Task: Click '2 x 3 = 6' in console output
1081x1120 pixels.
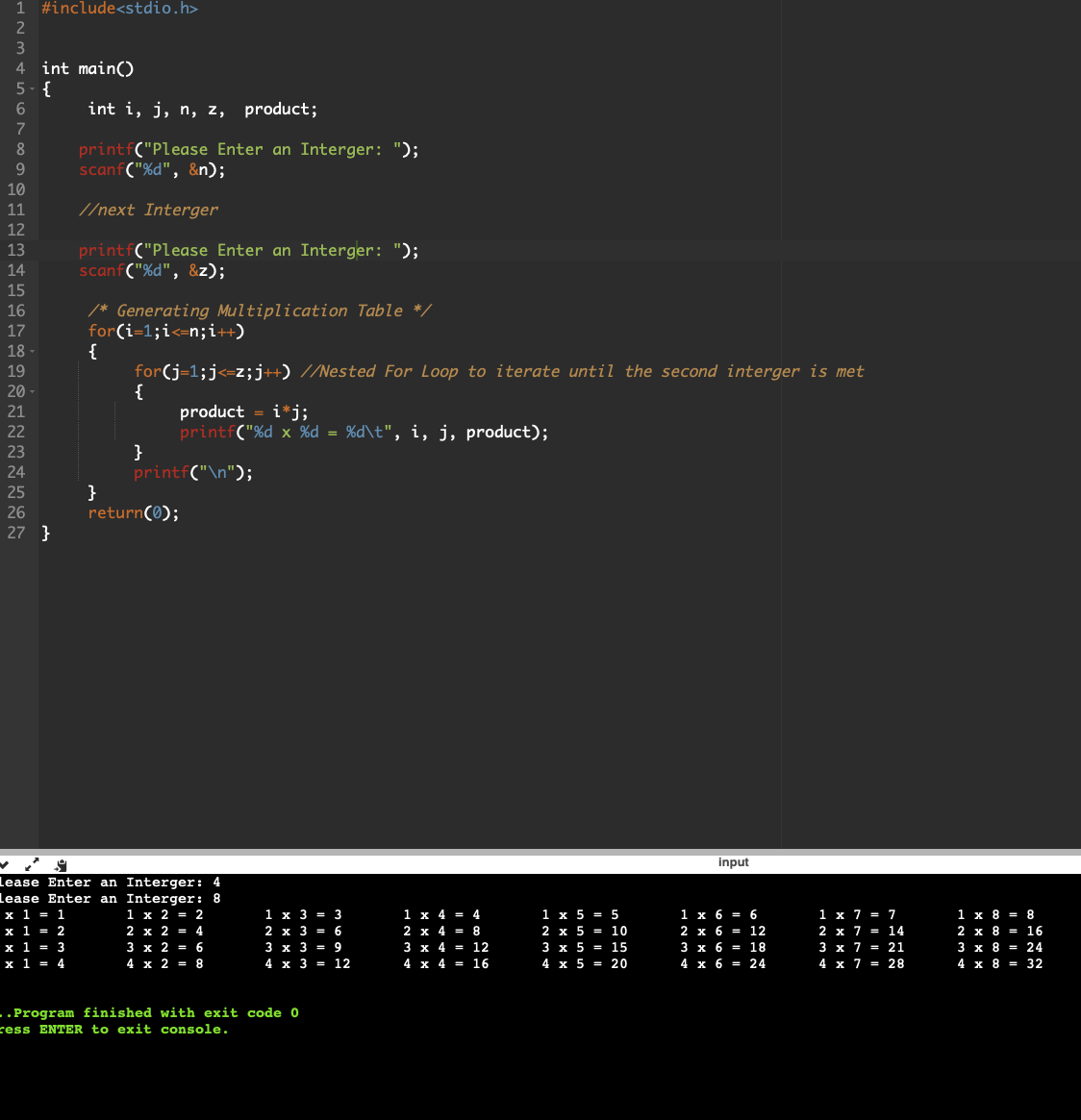Action: 304,932
